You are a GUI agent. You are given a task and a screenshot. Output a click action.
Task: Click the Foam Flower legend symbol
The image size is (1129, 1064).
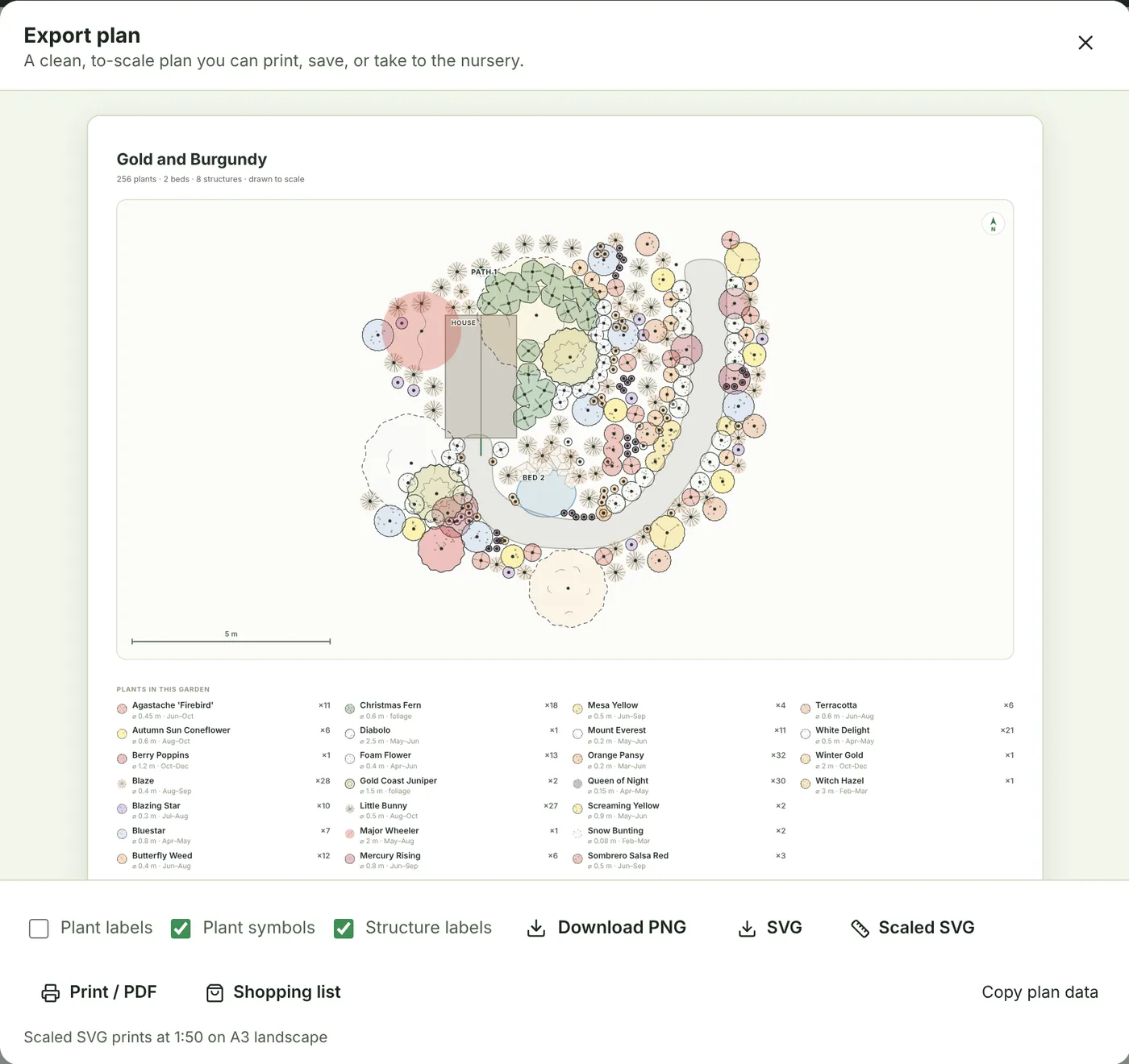350,759
